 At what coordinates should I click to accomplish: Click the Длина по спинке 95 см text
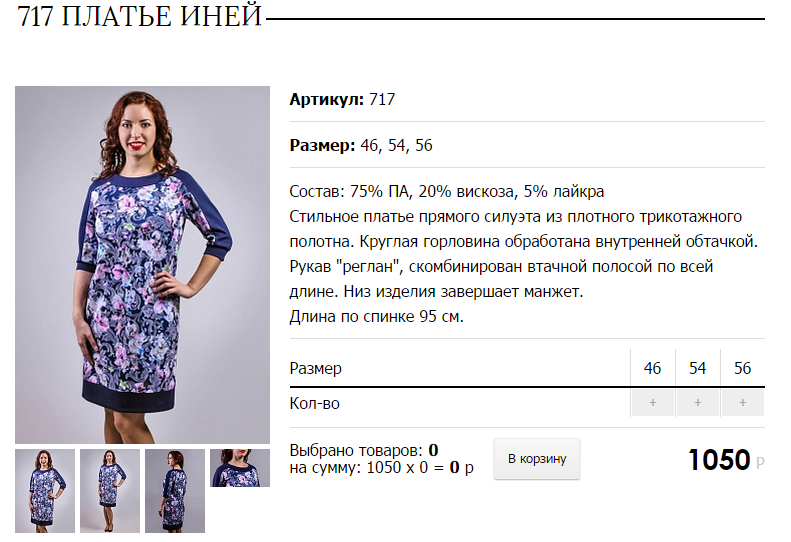[376, 316]
